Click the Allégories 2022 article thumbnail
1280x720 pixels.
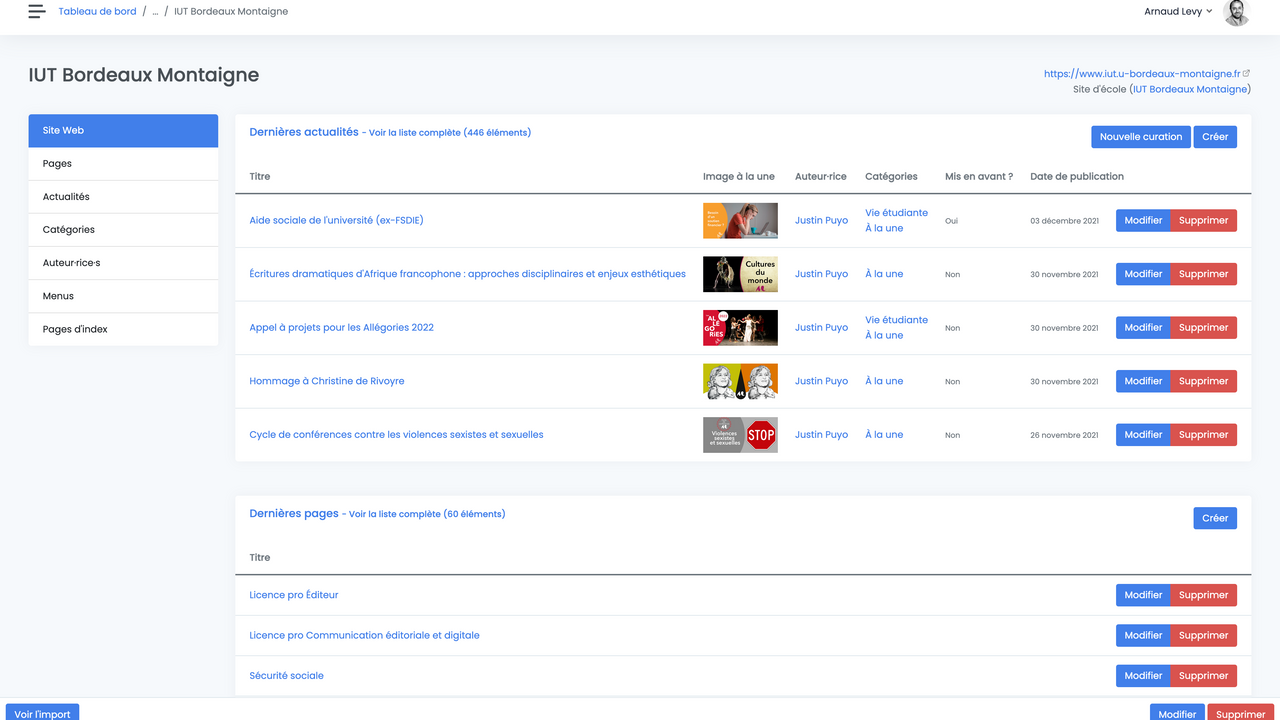point(740,327)
